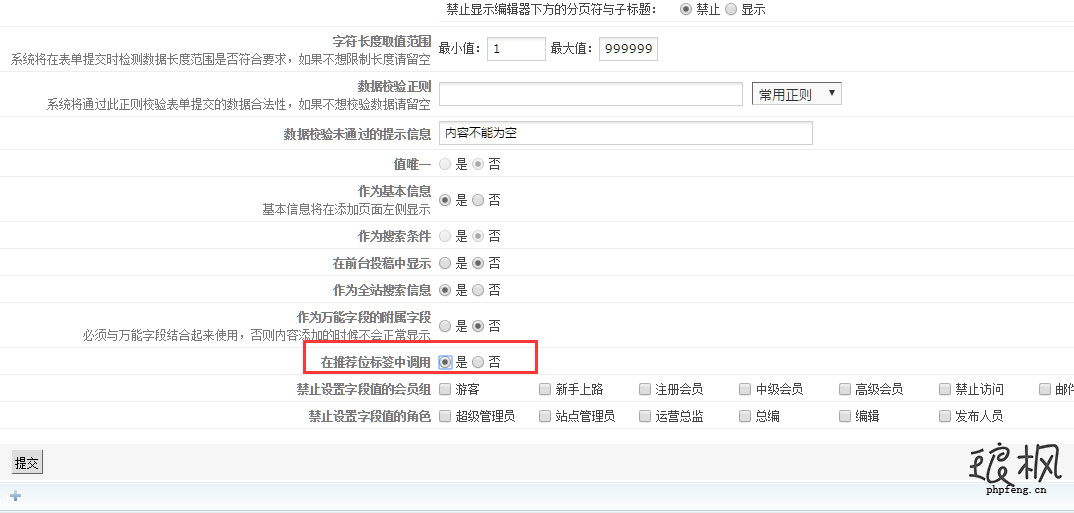Select 显示 radio for editor pagination
The width and height of the screenshot is (1074, 513).
coord(731,10)
